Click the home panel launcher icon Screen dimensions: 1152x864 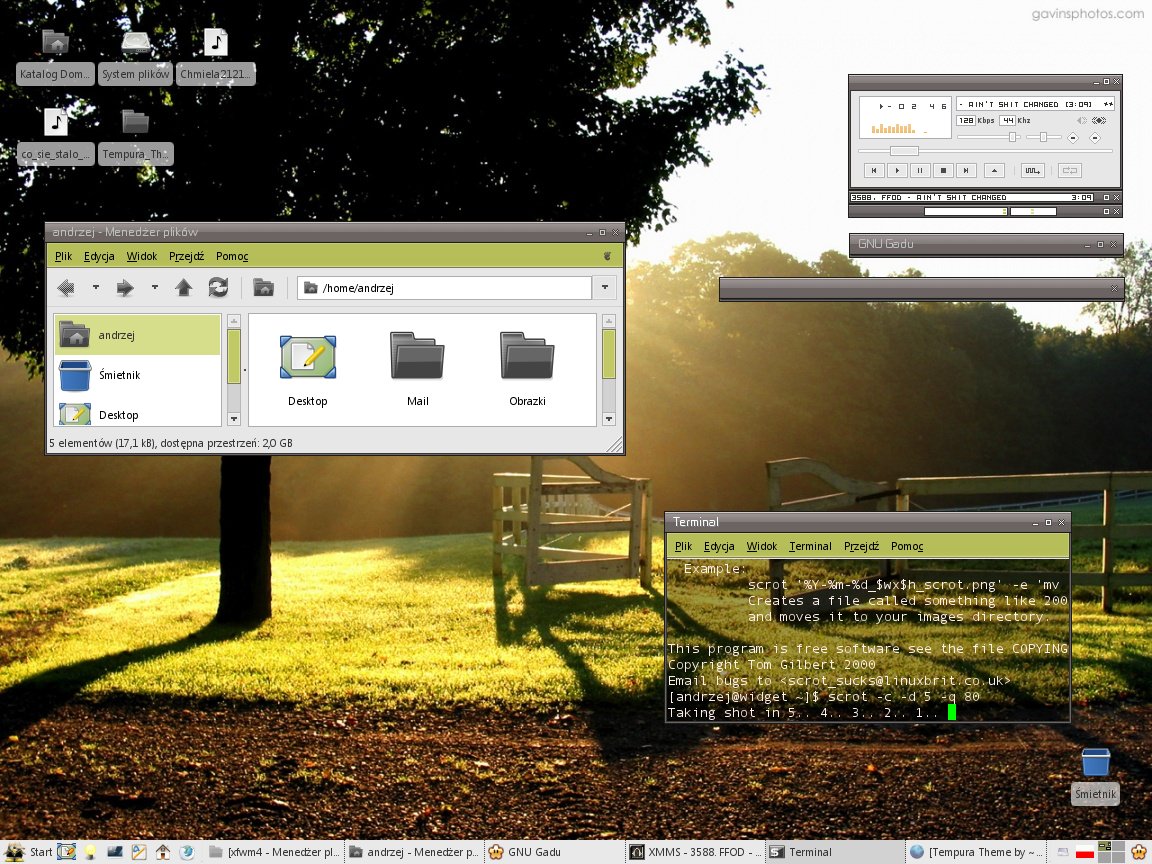pyautogui.click(x=162, y=852)
